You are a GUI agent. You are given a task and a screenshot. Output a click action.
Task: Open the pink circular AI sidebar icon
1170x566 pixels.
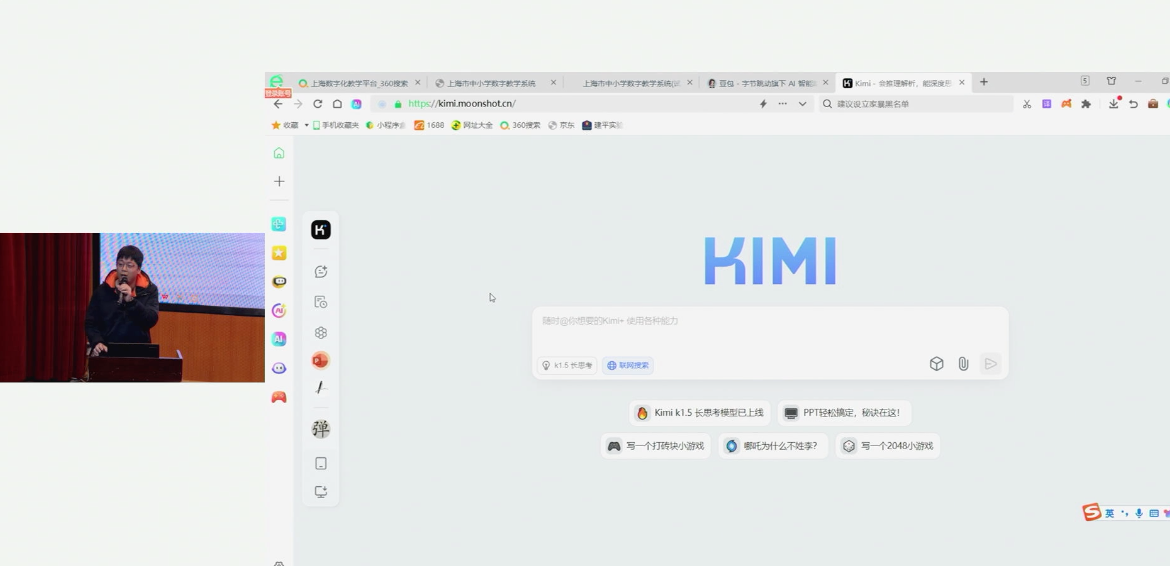pos(279,310)
